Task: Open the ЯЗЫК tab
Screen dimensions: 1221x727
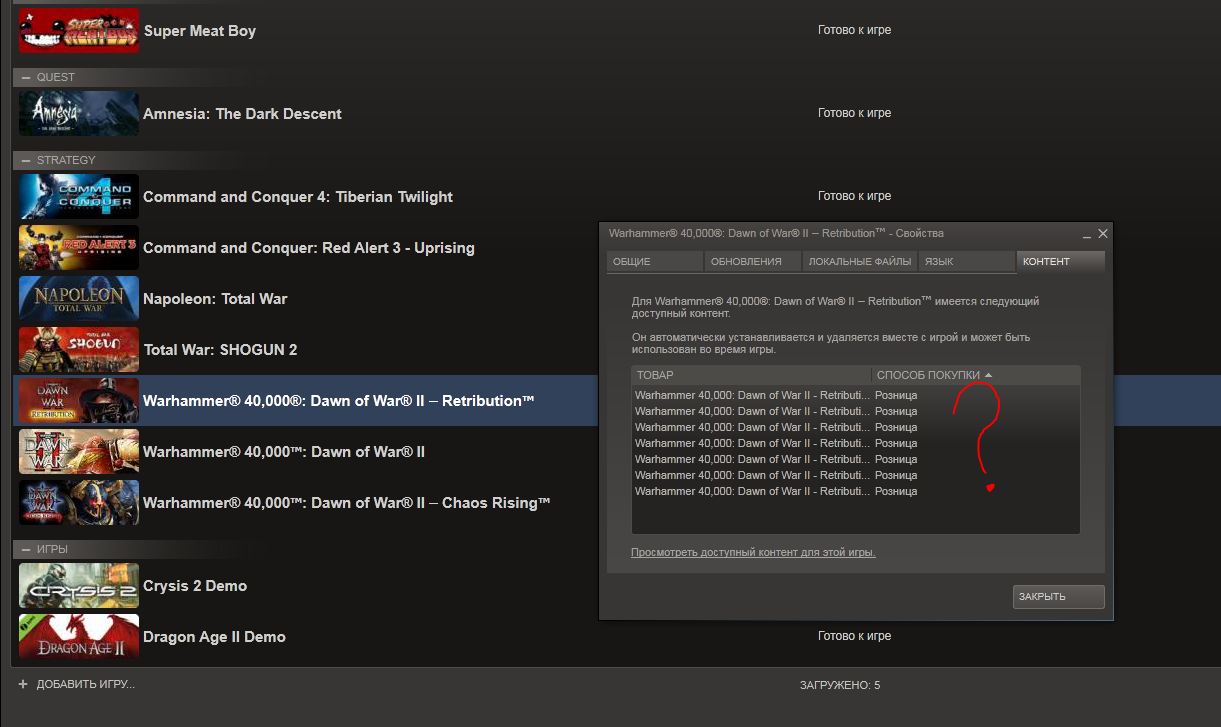Action: pyautogui.click(x=967, y=261)
